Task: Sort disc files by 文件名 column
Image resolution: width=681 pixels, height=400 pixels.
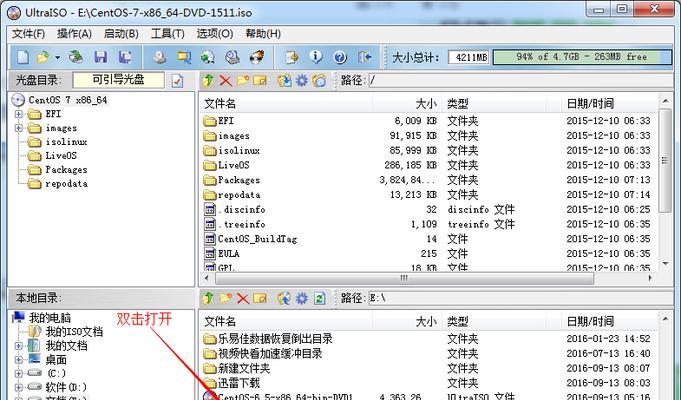Action: (x=287, y=104)
